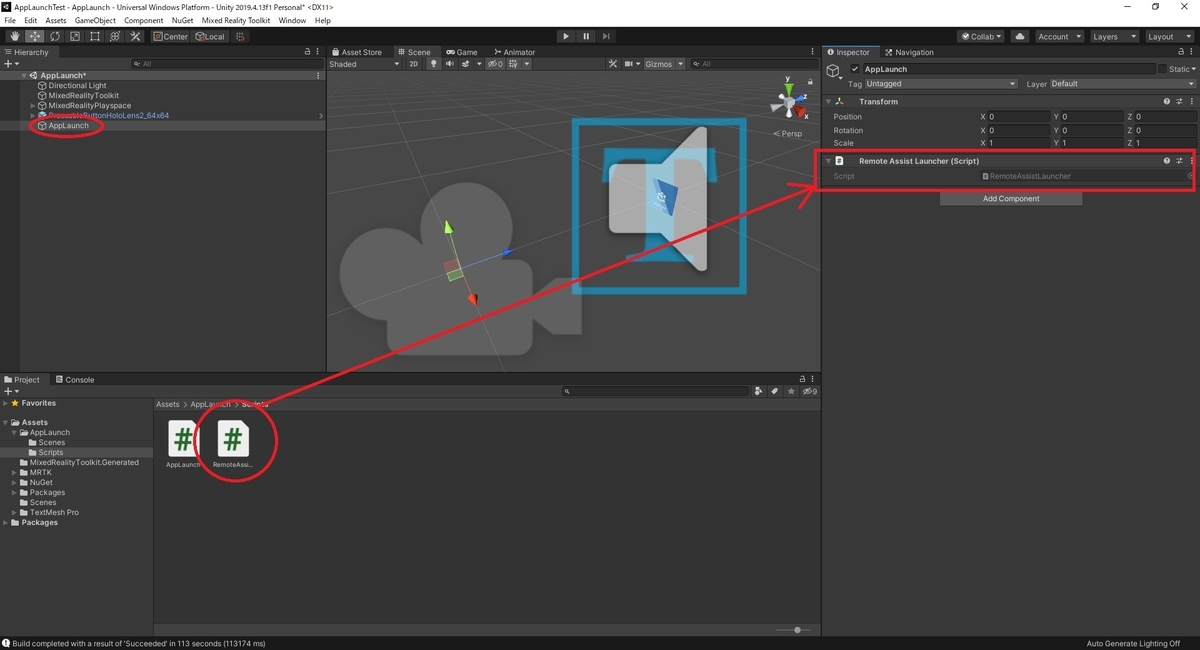This screenshot has height=650, width=1200.
Task: Expand the MRTK folder
Action: [15, 472]
